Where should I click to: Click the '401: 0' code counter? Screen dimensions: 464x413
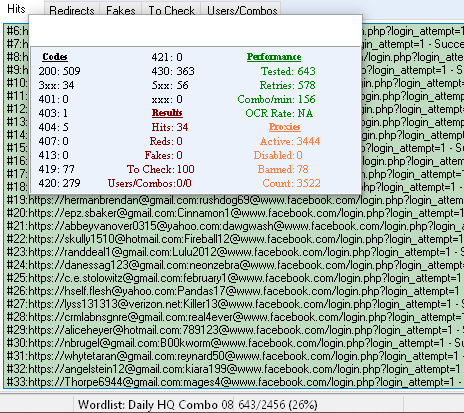(53, 99)
